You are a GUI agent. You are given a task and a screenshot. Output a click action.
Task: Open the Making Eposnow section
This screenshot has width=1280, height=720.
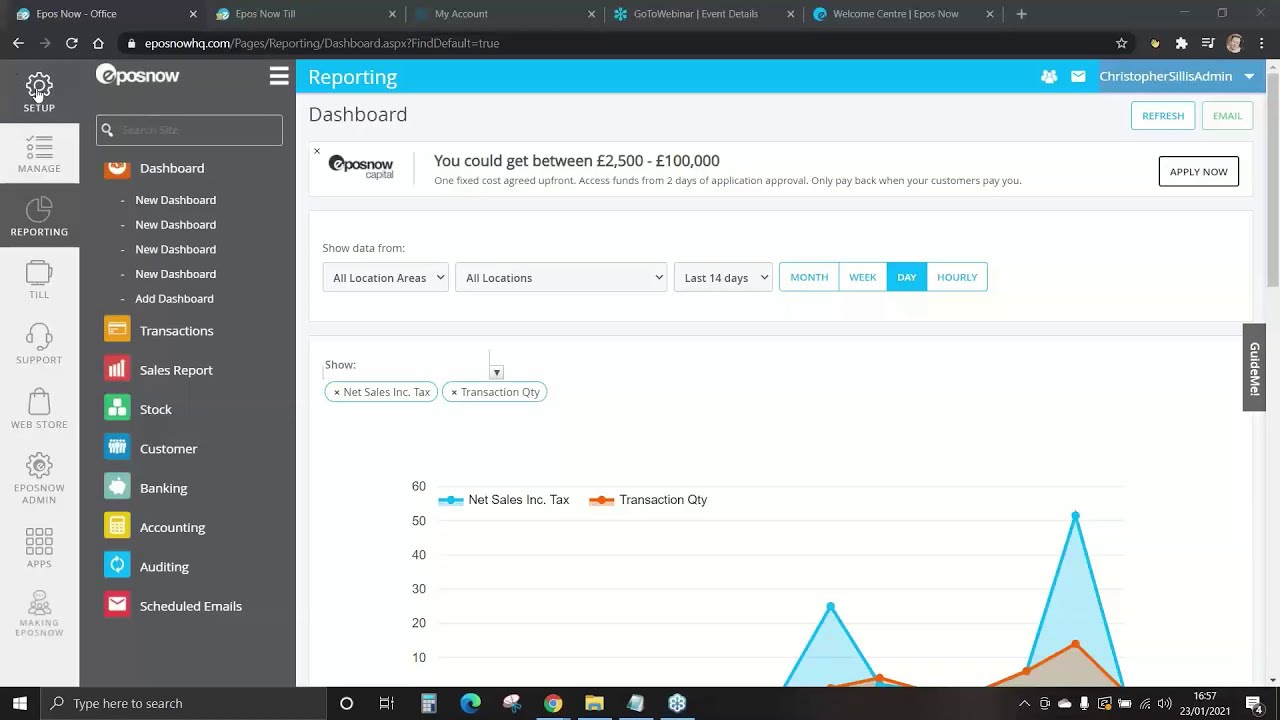pyautogui.click(x=39, y=613)
